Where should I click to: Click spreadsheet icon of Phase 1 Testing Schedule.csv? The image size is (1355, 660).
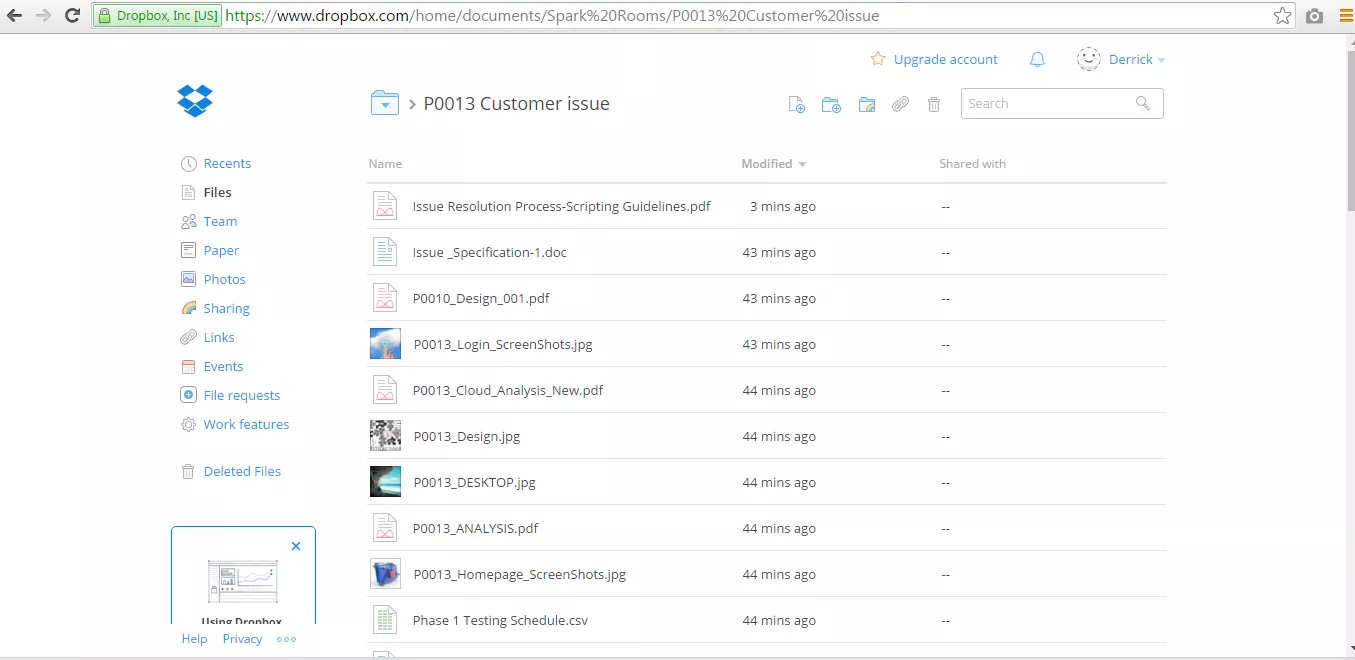(385, 620)
